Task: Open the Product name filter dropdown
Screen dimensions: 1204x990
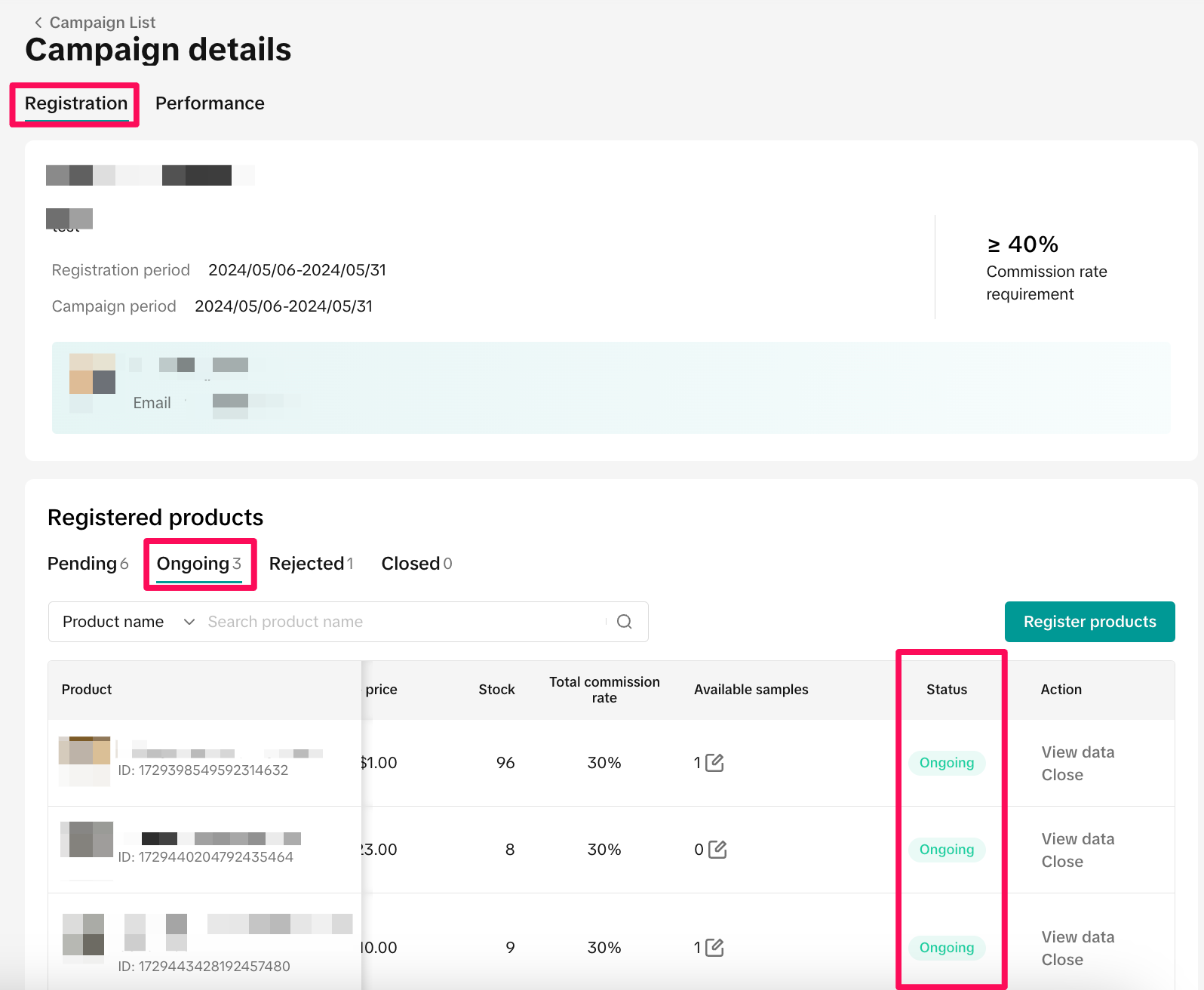Action: (x=128, y=622)
